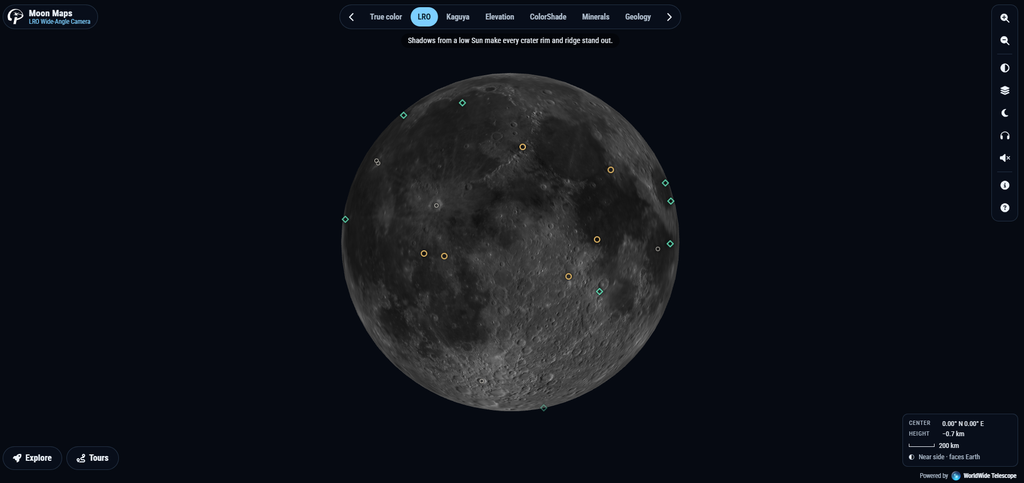The height and width of the screenshot is (483, 1024).
Task: Toggle the muted speaker icon
Action: click(x=1004, y=158)
